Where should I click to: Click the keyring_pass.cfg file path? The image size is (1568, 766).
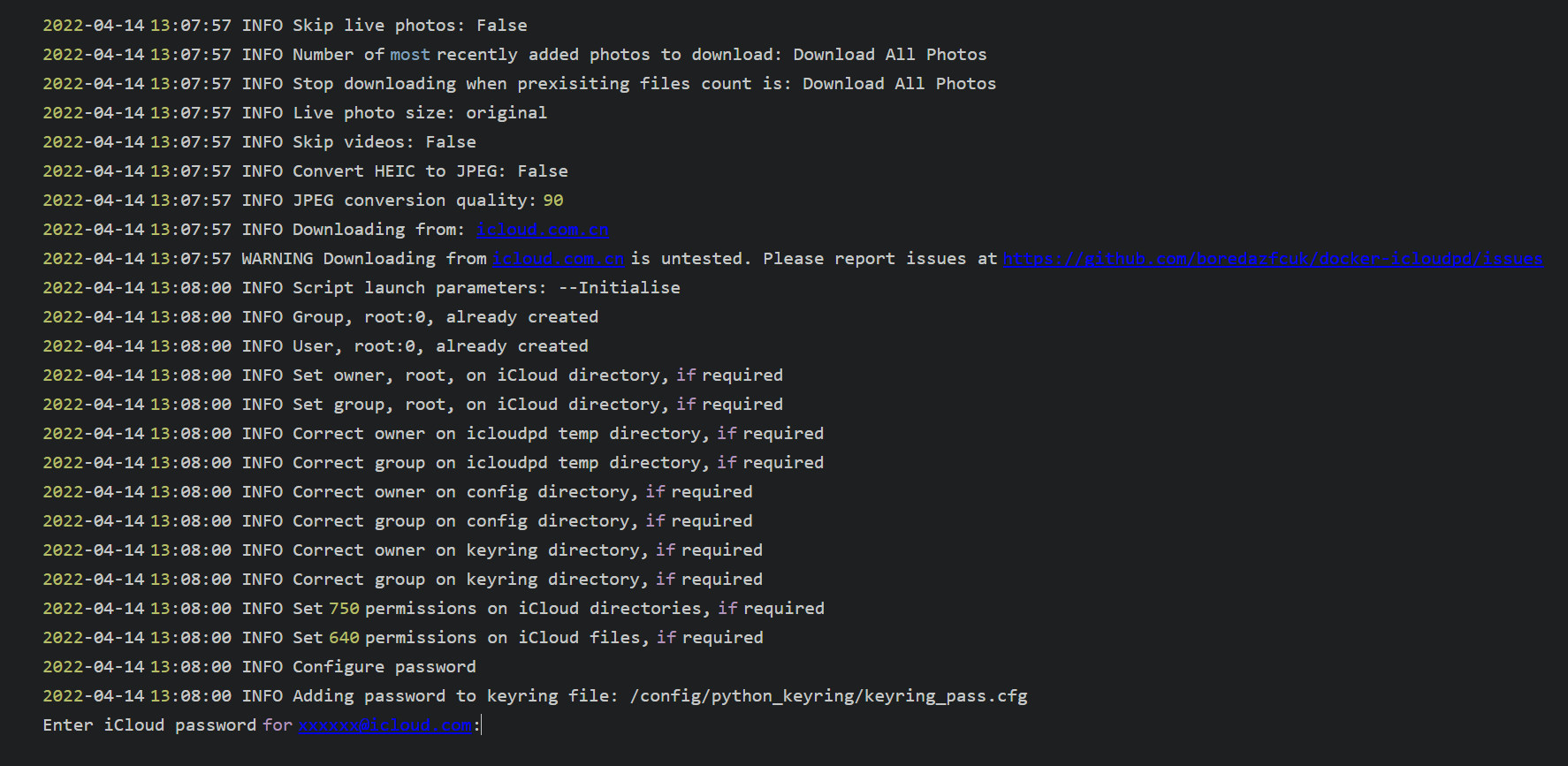pos(828,696)
